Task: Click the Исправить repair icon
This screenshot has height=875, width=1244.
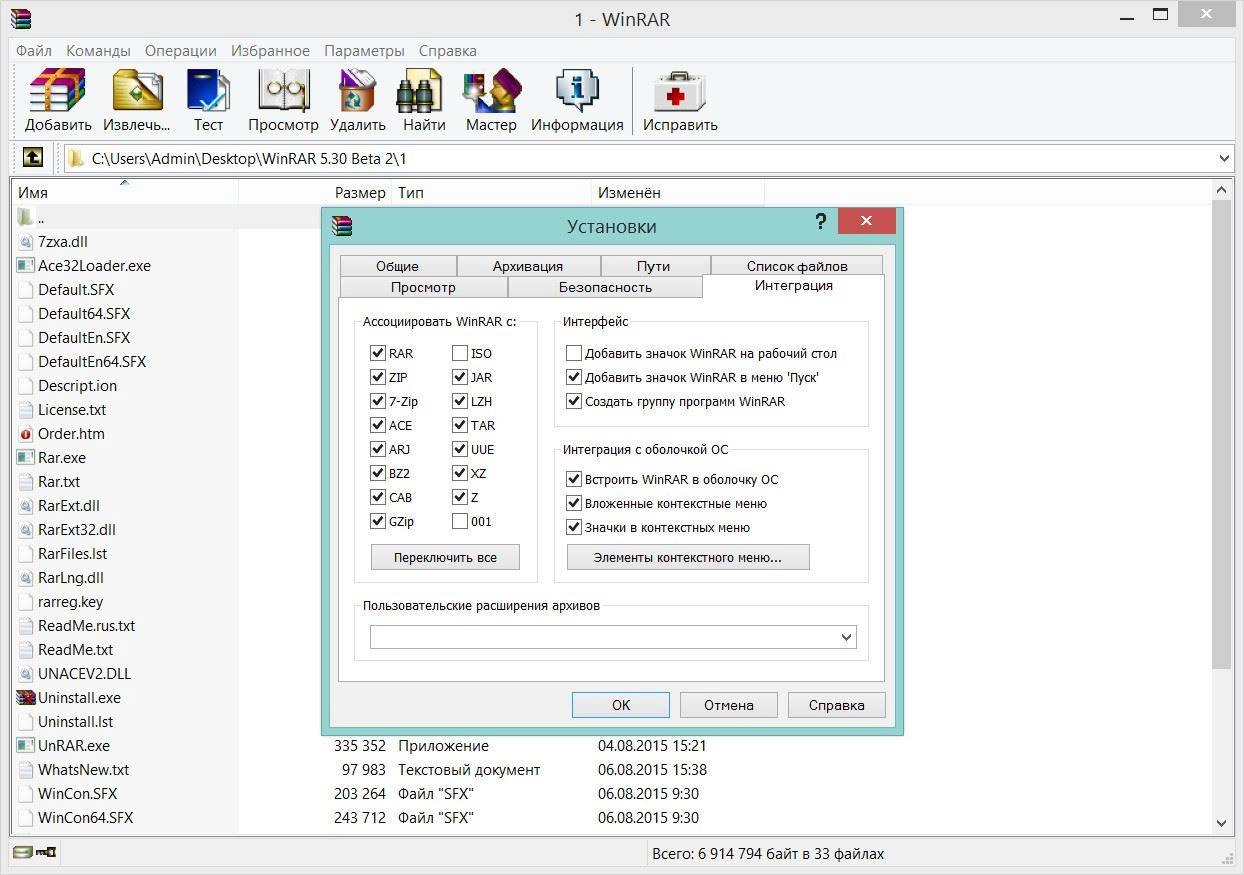Action: point(680,90)
